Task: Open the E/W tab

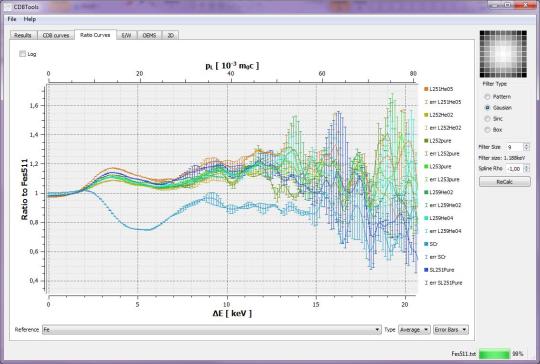Action: click(x=126, y=35)
